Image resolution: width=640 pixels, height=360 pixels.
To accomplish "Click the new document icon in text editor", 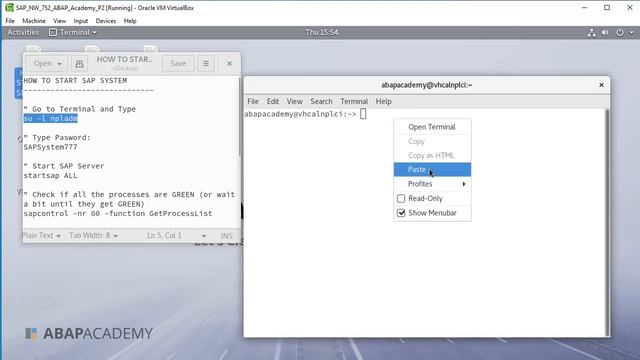I will coord(79,64).
